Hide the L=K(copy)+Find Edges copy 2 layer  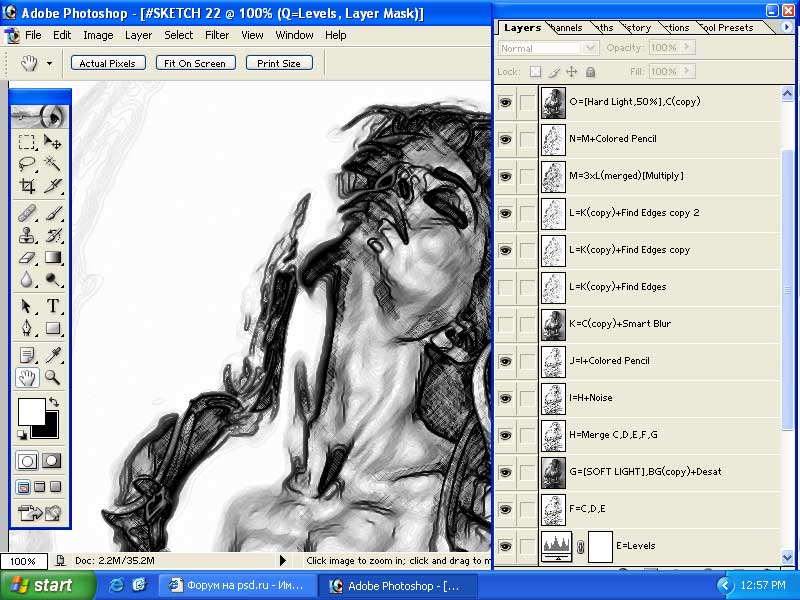505,213
